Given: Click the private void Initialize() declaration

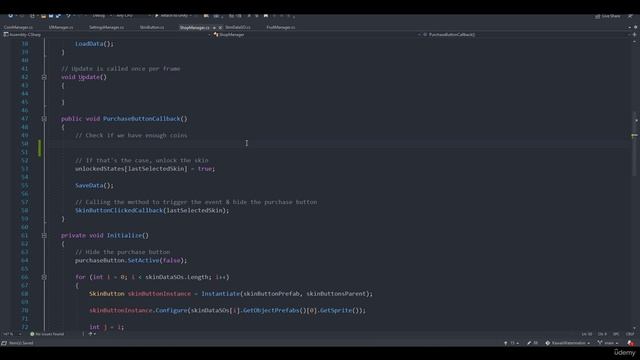Looking at the screenshot, I should click(x=105, y=236).
